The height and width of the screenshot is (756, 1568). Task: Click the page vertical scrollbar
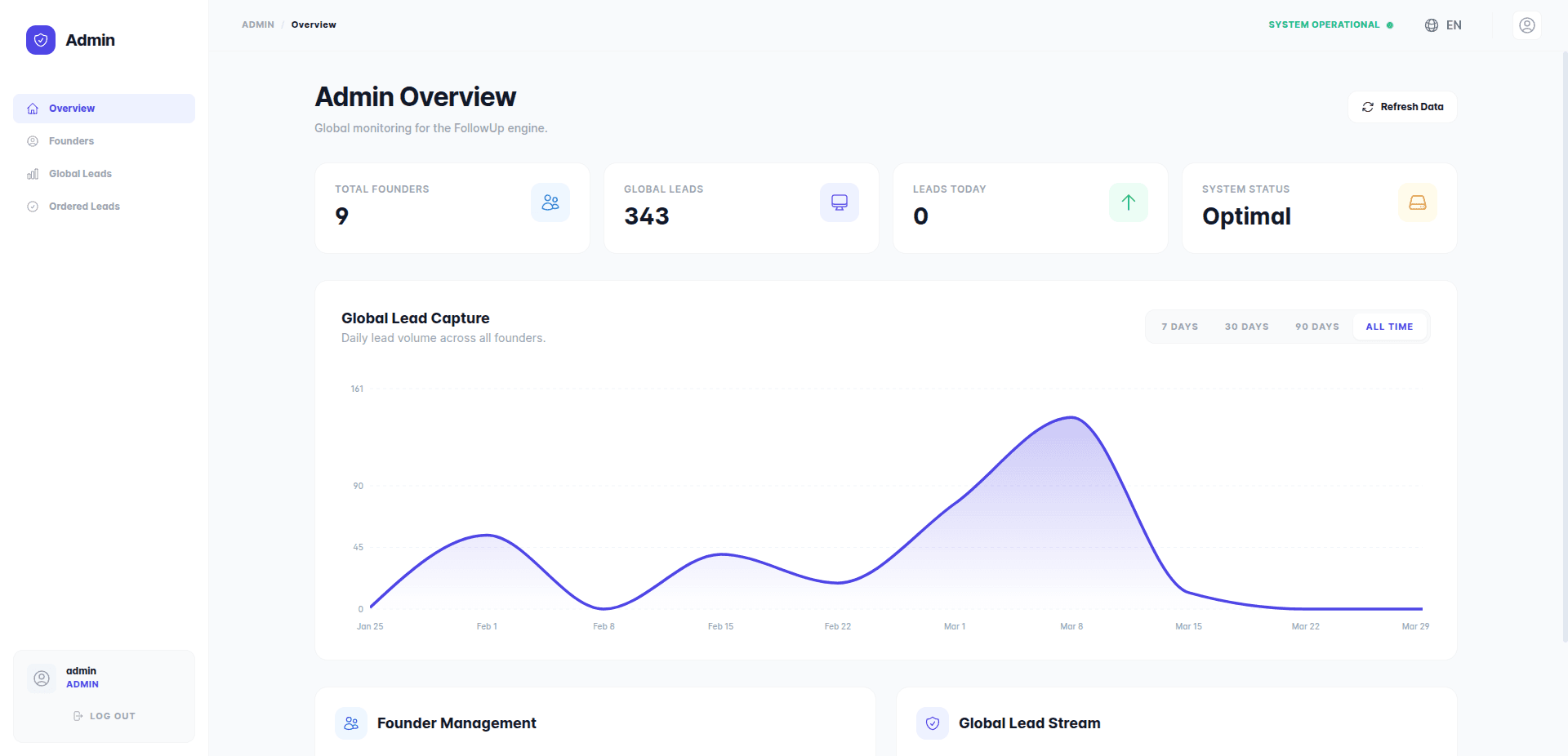tap(1565, 346)
